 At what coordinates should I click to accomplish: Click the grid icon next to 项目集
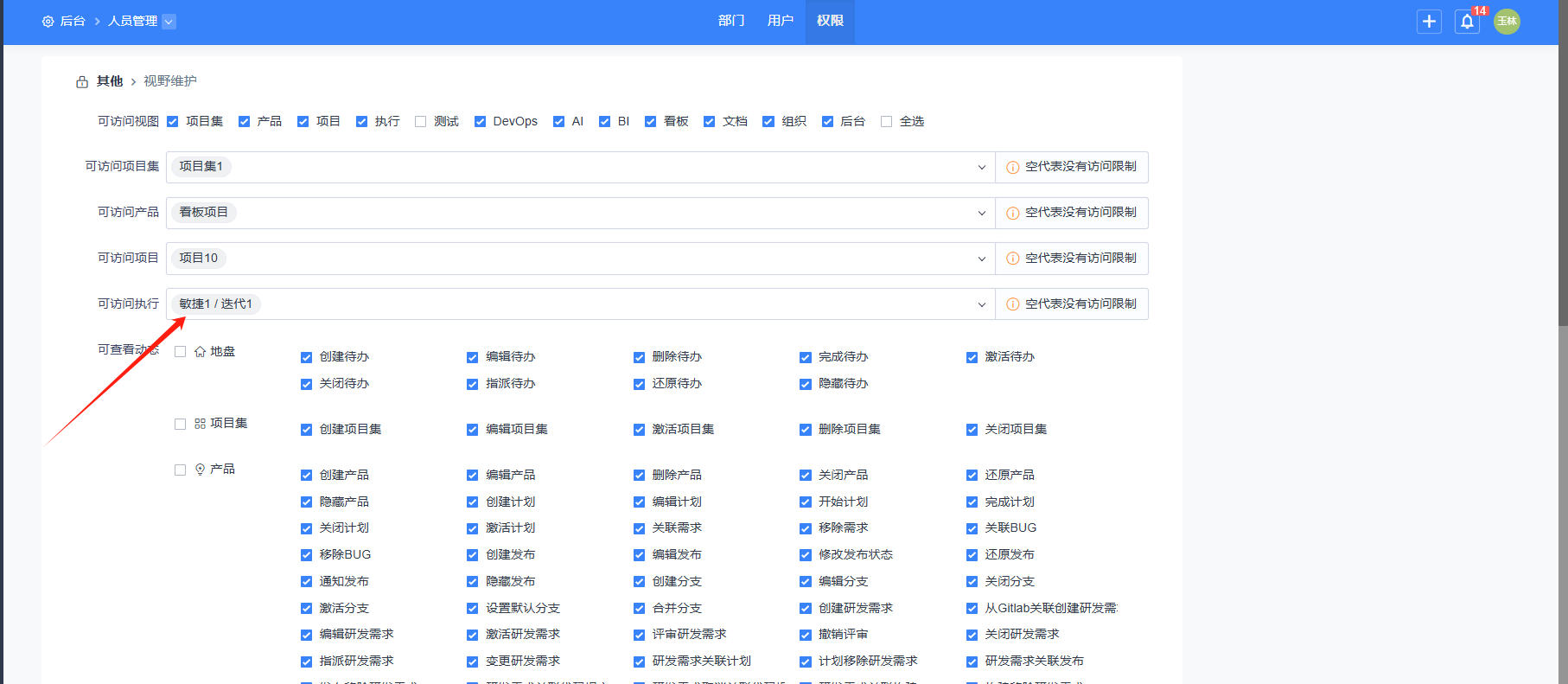(x=200, y=424)
